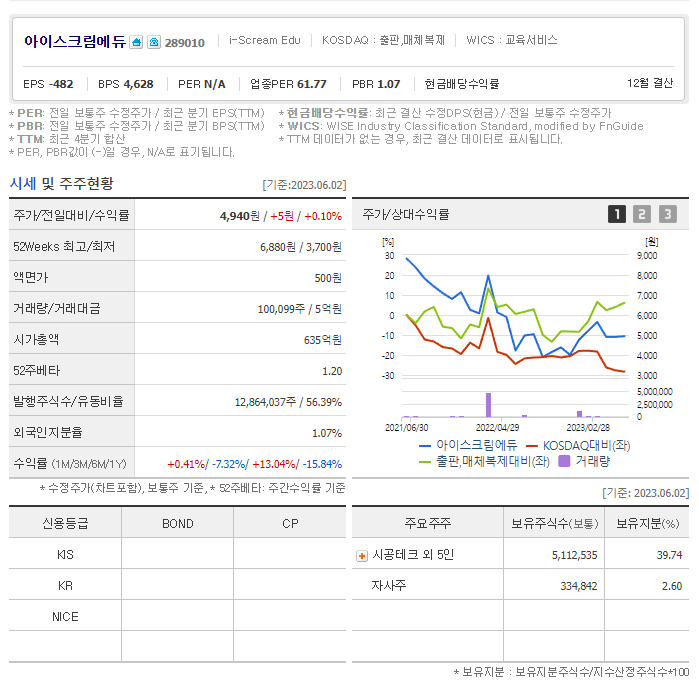Click the KOSDAQ대비(좌) red legend entry
This screenshot has width=699, height=683.
point(578,445)
